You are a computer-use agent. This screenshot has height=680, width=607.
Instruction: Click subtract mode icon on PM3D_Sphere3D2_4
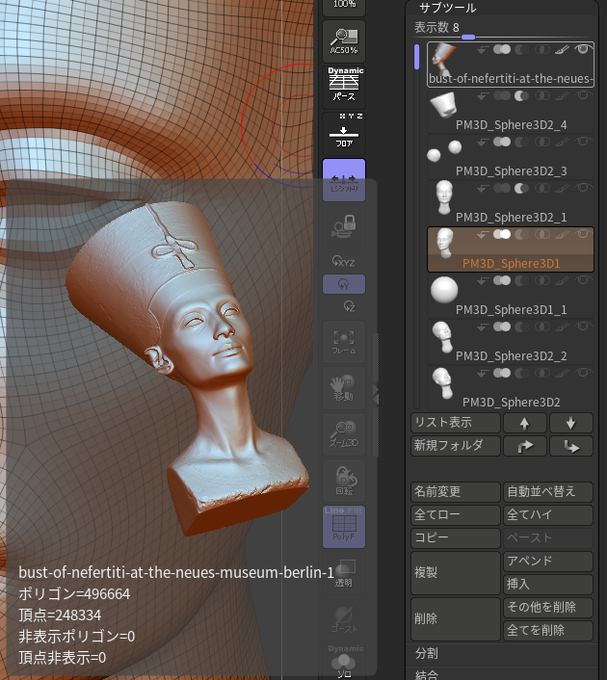tap(522, 96)
